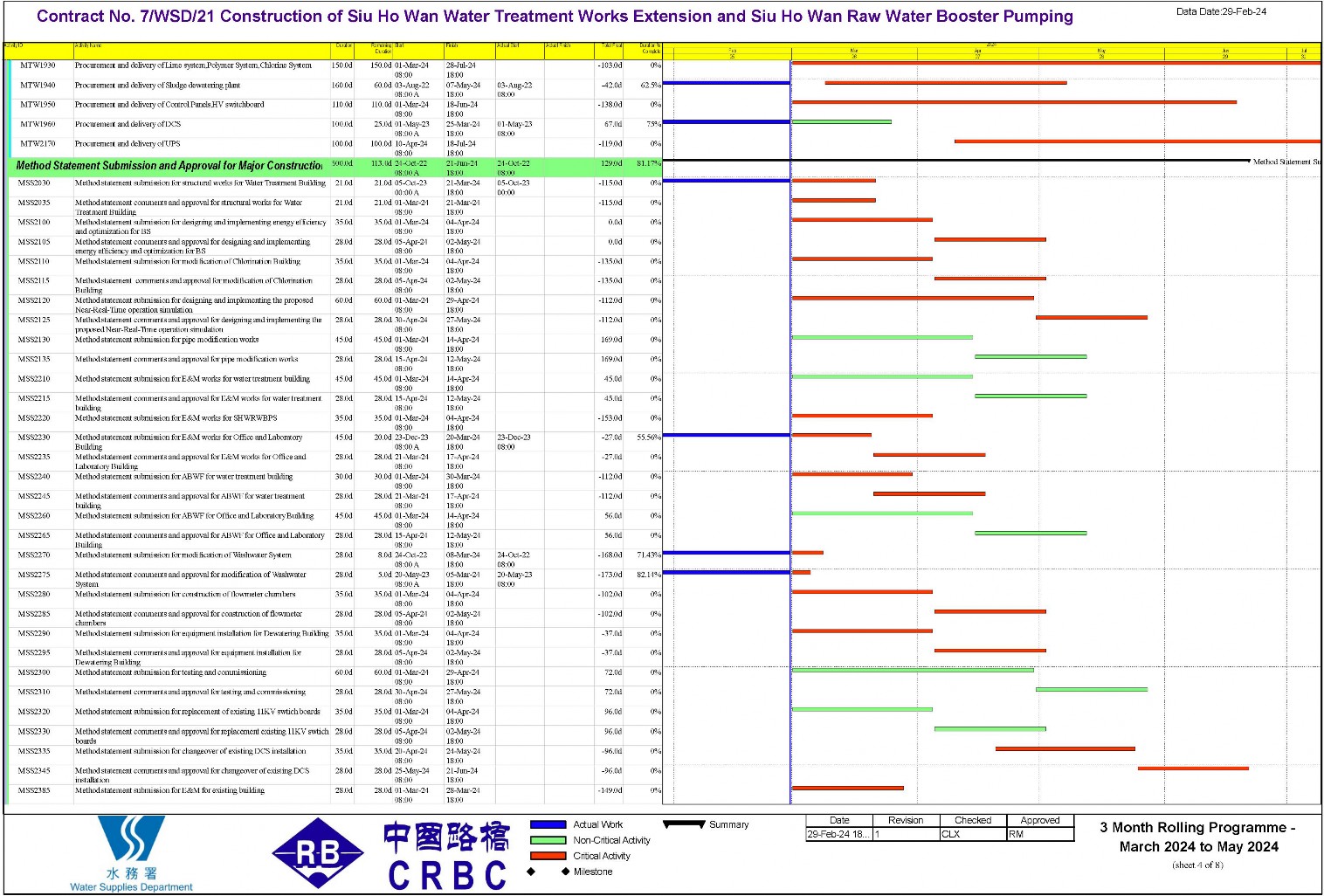Click the 169.0d total float for MSS2130
The height and width of the screenshot is (896, 1324).
[612, 340]
